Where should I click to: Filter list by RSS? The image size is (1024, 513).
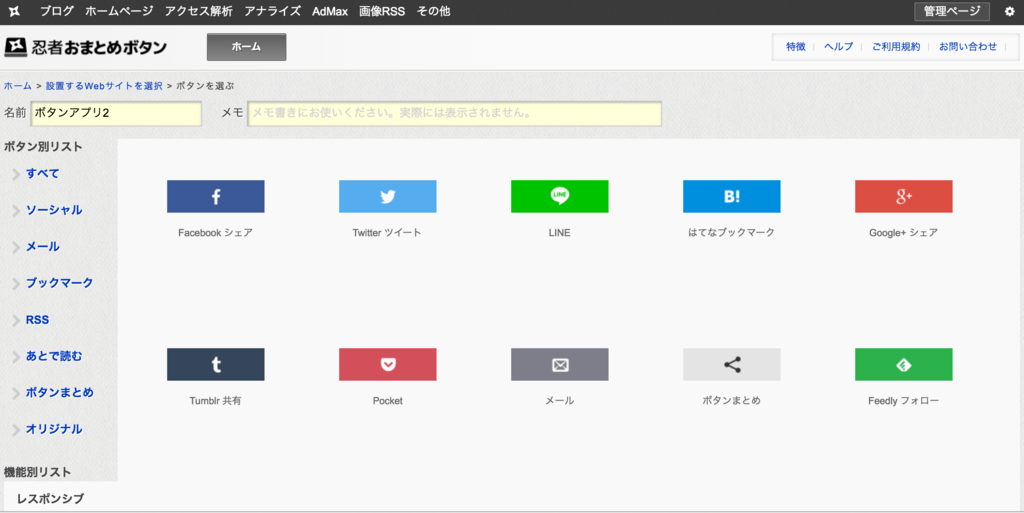(37, 319)
